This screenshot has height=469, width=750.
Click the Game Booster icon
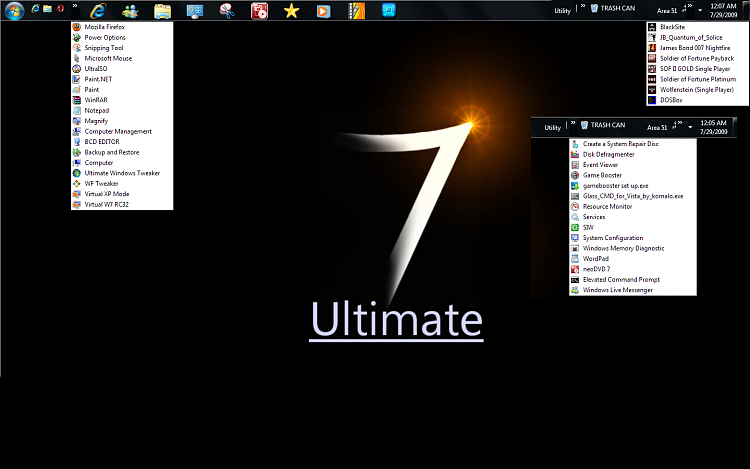(x=575, y=175)
